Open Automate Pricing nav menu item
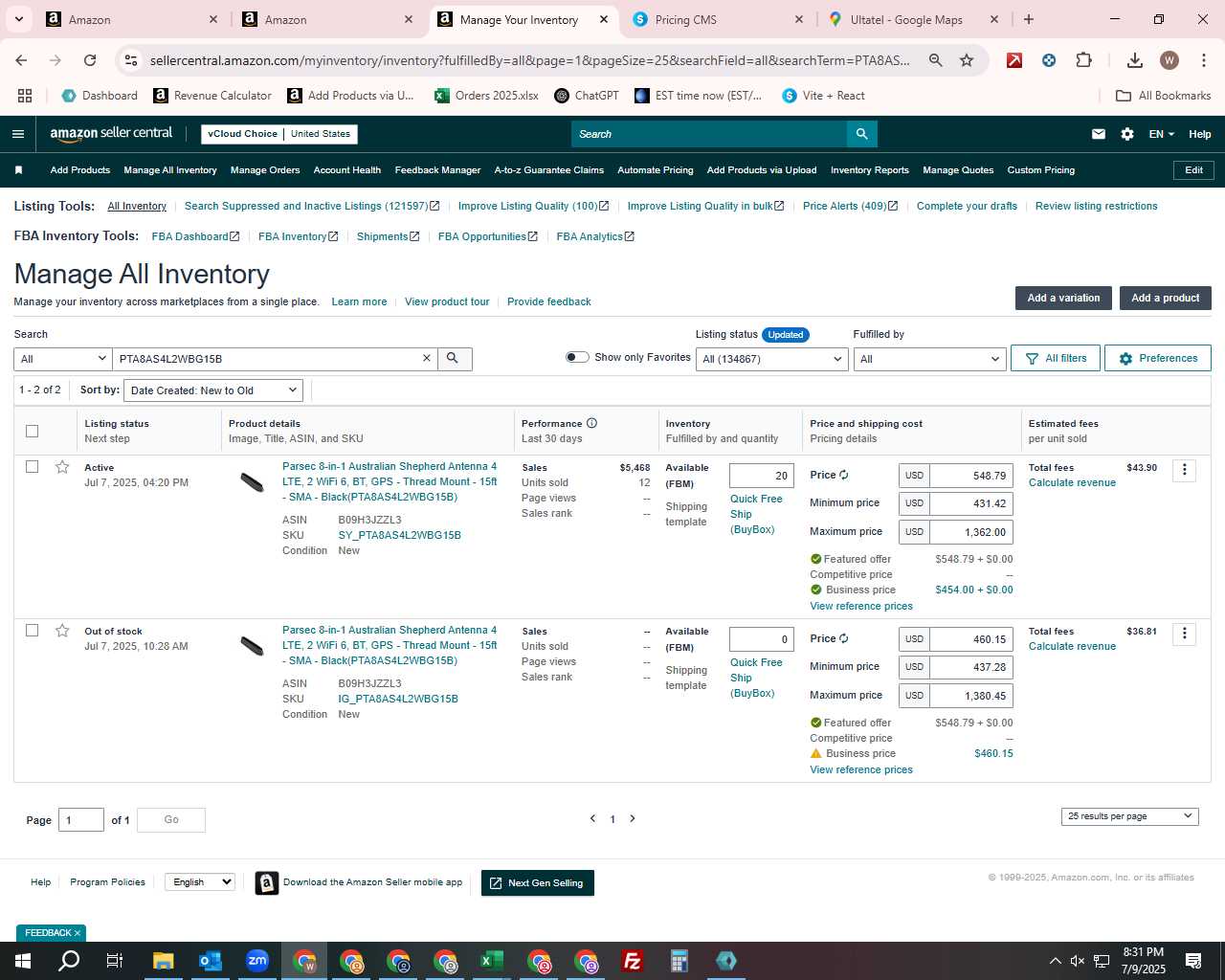This screenshot has height=980, width=1225. [656, 170]
